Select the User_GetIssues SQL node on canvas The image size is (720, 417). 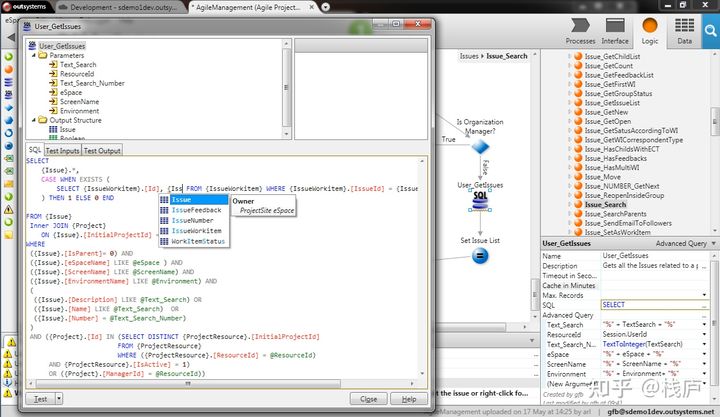point(480,202)
